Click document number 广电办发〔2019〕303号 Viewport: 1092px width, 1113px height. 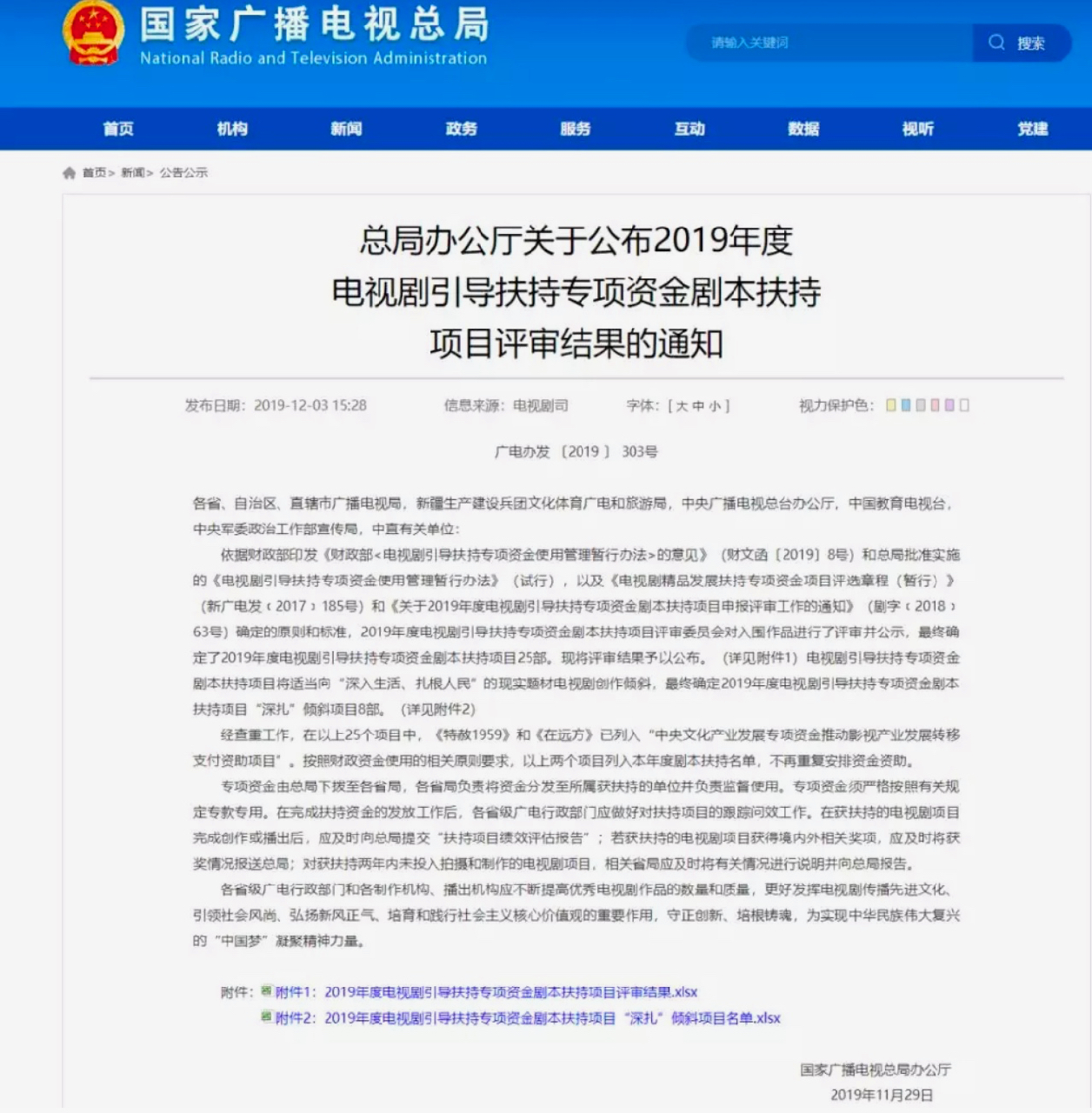(576, 452)
